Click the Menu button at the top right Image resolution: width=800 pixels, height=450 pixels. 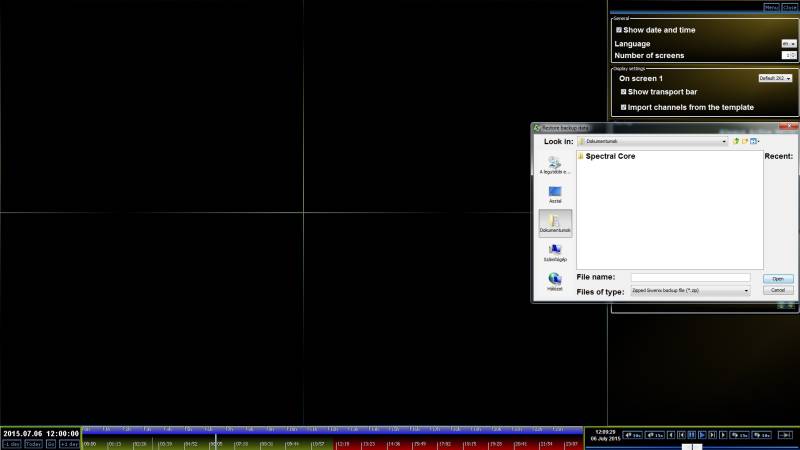771,7
